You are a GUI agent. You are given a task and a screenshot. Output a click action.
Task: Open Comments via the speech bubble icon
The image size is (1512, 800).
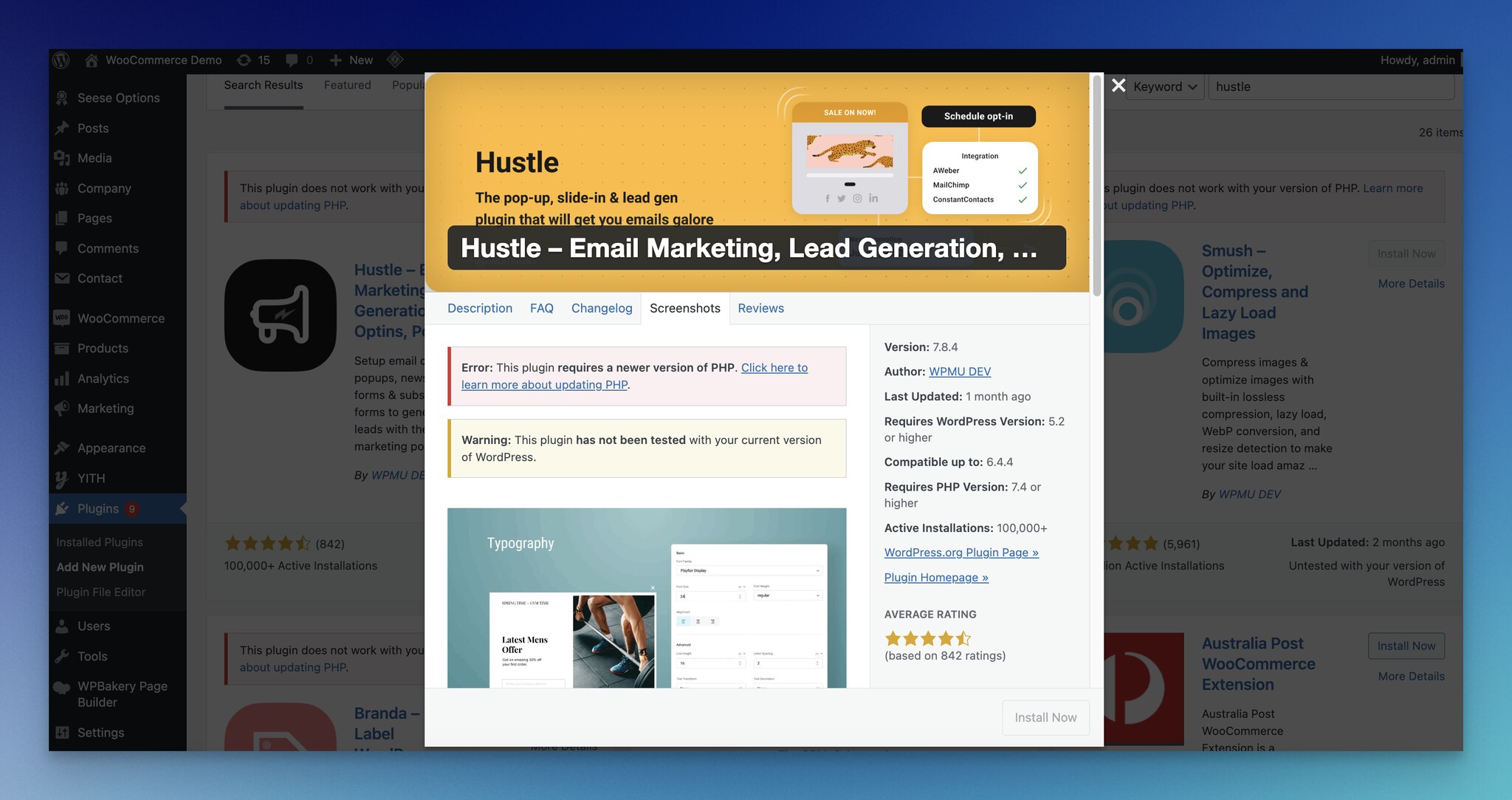(63, 248)
